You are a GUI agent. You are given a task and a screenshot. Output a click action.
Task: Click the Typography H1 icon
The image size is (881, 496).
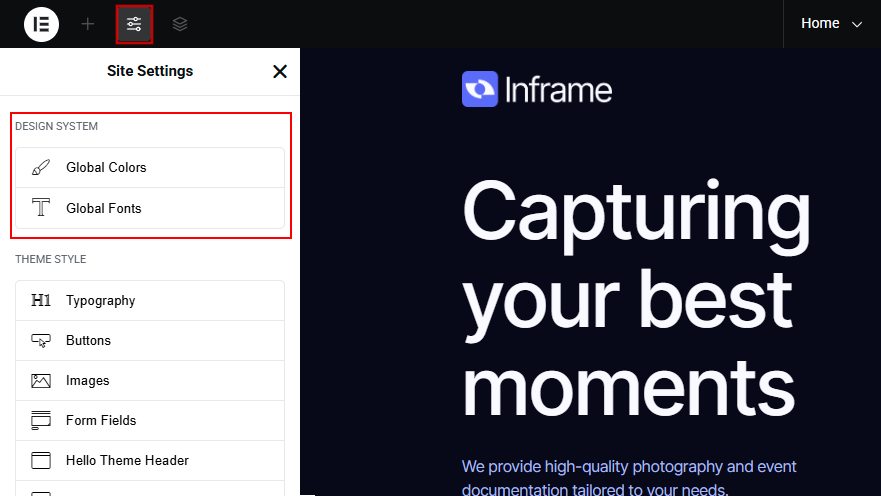[41, 300]
